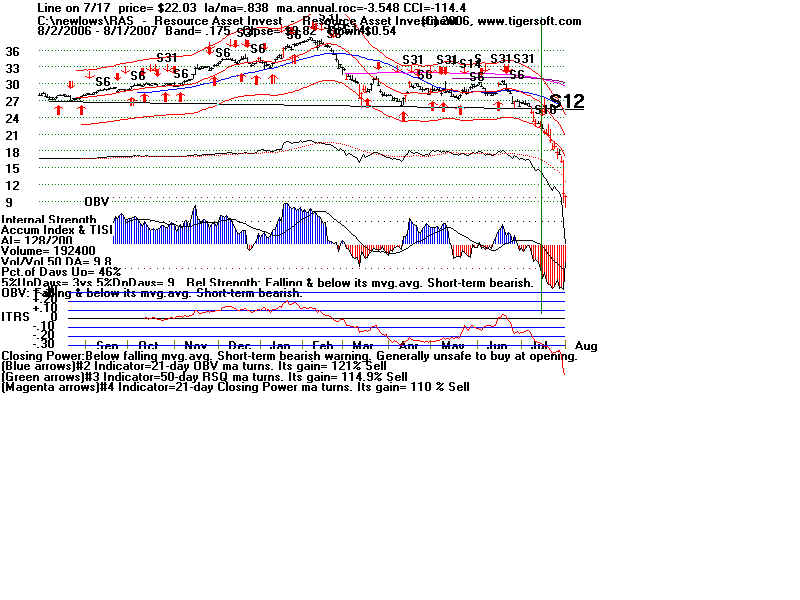Open the www.tigersoft.com address text
The height and width of the screenshot is (600, 800).
pos(529,21)
